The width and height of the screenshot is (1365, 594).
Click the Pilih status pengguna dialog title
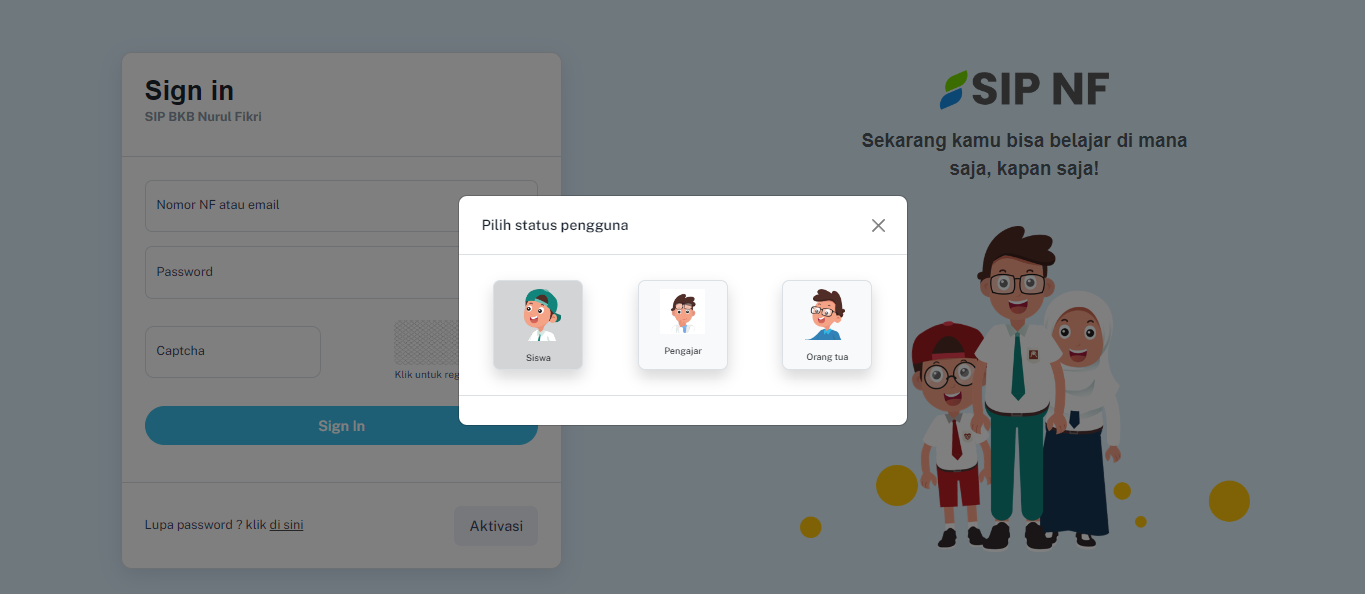(x=555, y=225)
